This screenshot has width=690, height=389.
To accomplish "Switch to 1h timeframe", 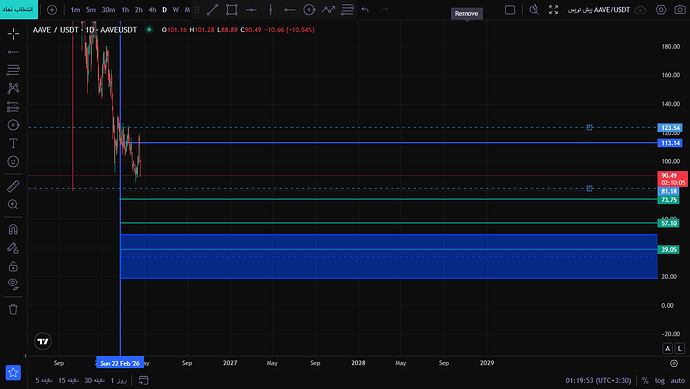I will pyautogui.click(x=125, y=10).
